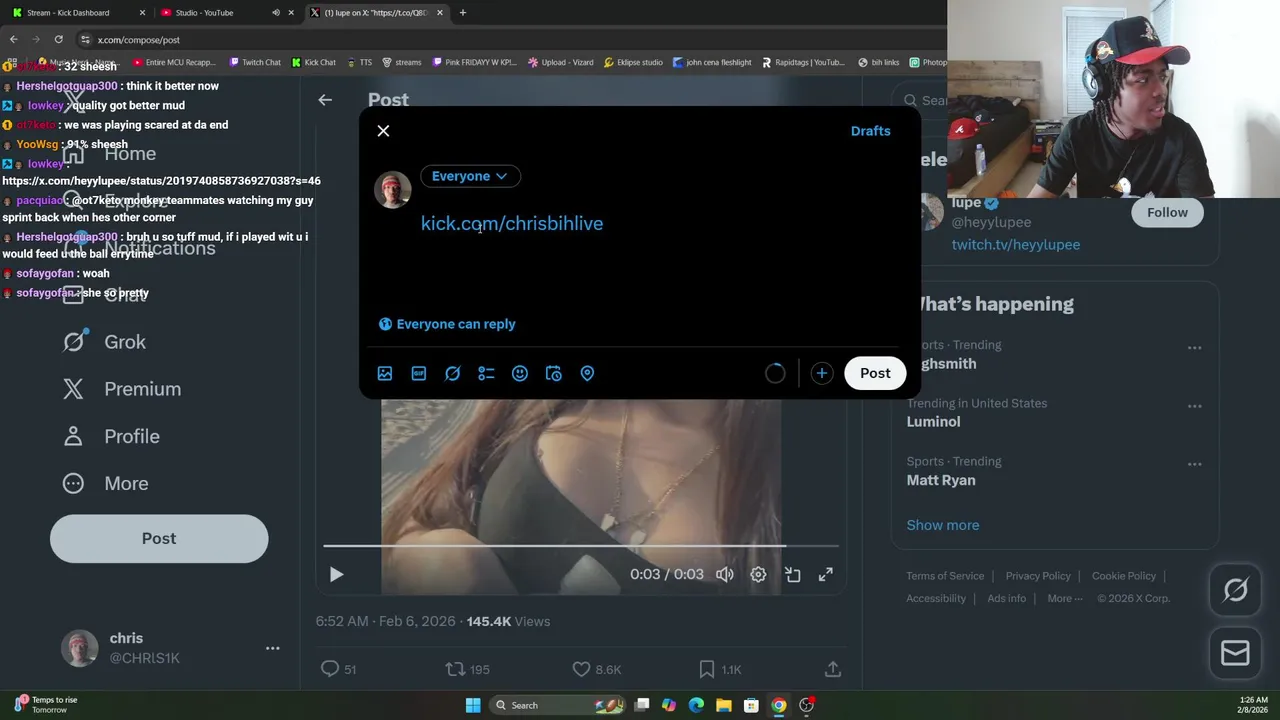This screenshot has width=1280, height=720.
Task: Open Premium in the sidebar
Action: click(122, 389)
